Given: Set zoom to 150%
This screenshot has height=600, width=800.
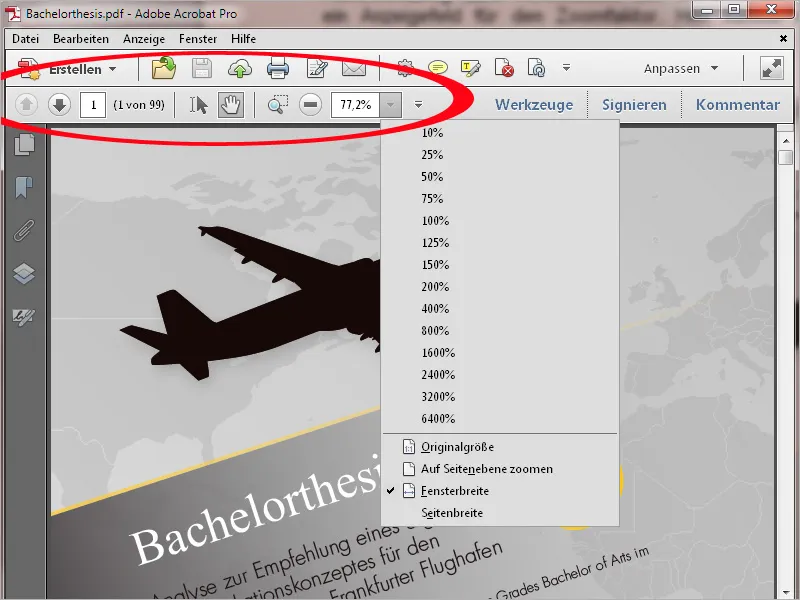Looking at the screenshot, I should coord(500,265).
